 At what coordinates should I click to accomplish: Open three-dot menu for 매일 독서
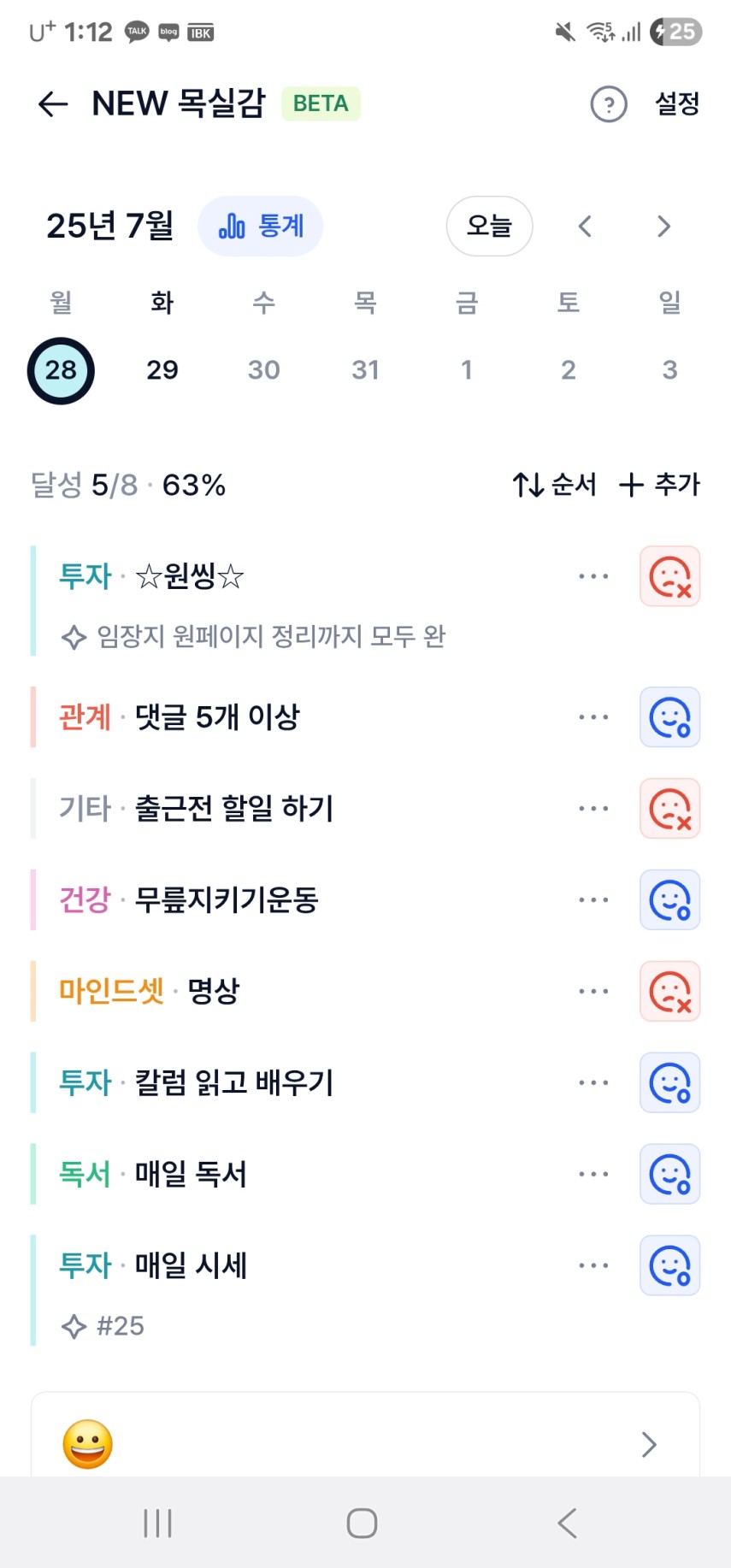(x=593, y=1174)
